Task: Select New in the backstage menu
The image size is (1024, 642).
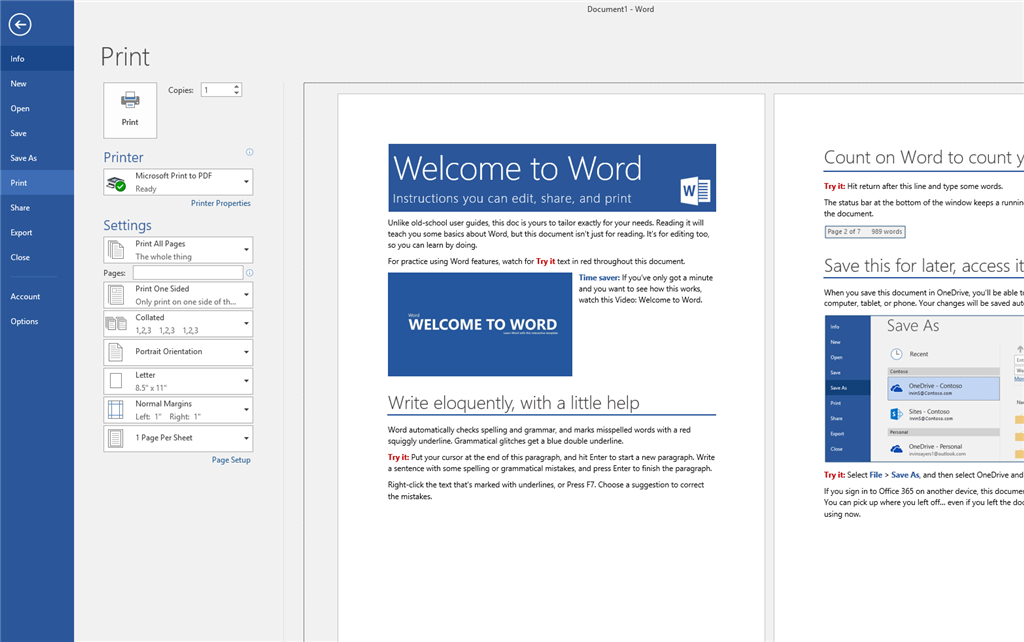Action: [x=37, y=84]
